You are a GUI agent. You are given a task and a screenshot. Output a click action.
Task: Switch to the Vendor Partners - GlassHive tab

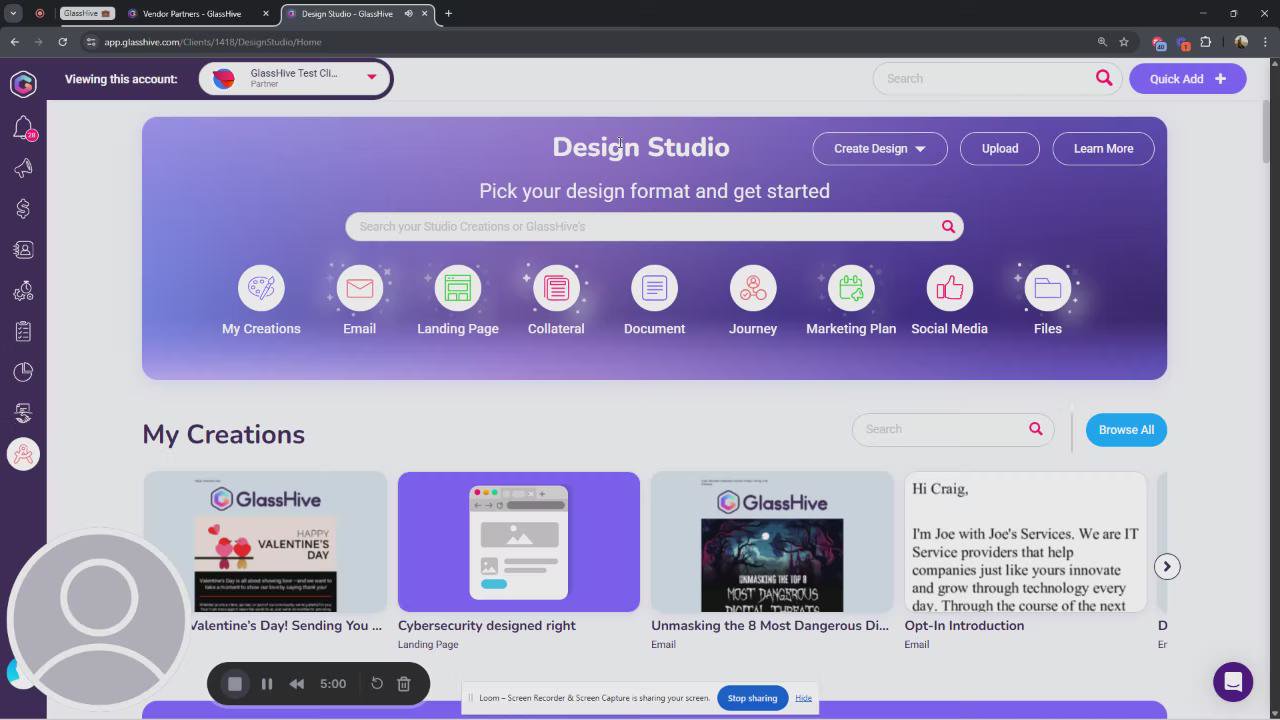coord(198,14)
